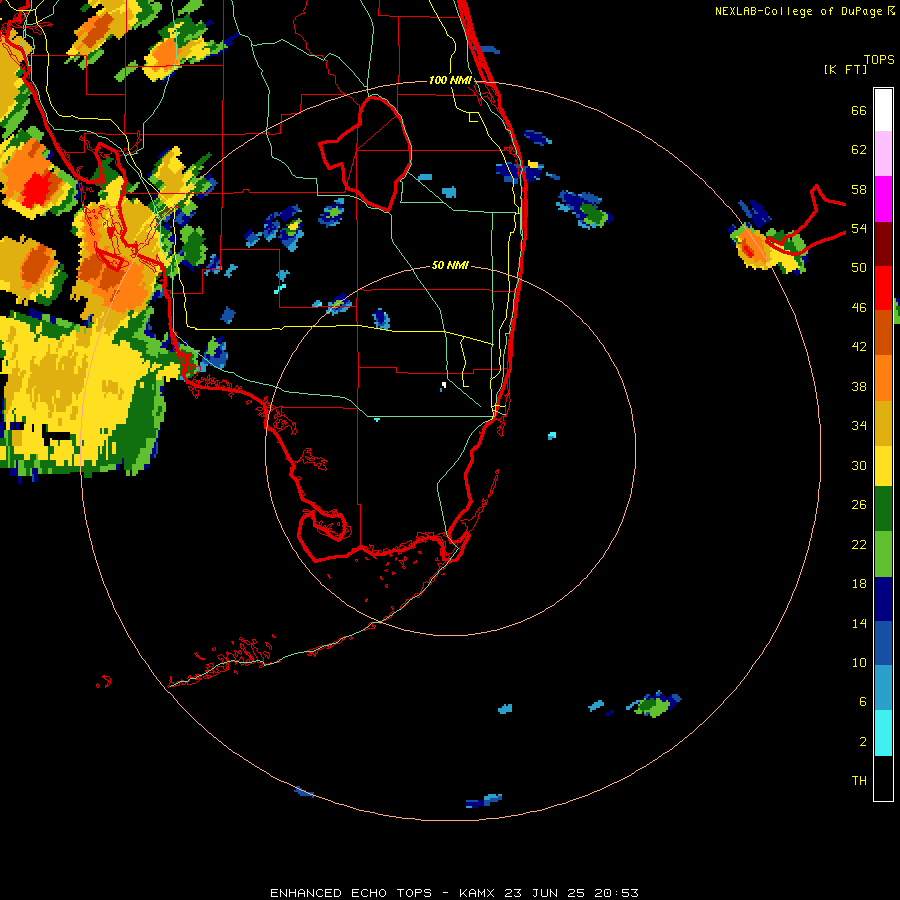900x900 pixels.
Task: Click the 34 legend value
Action: coord(859,426)
